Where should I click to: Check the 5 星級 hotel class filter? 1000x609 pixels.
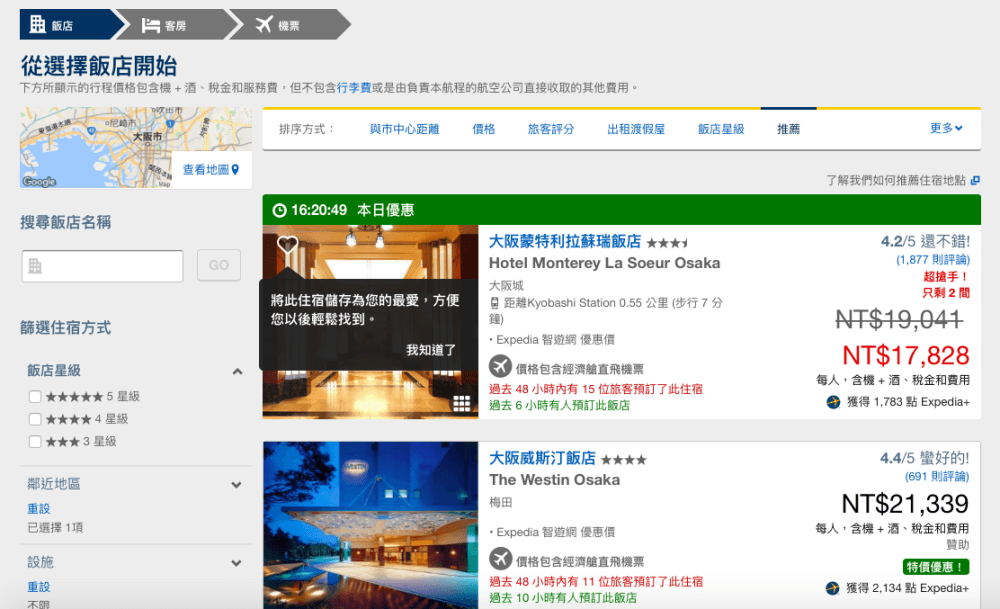click(x=35, y=397)
